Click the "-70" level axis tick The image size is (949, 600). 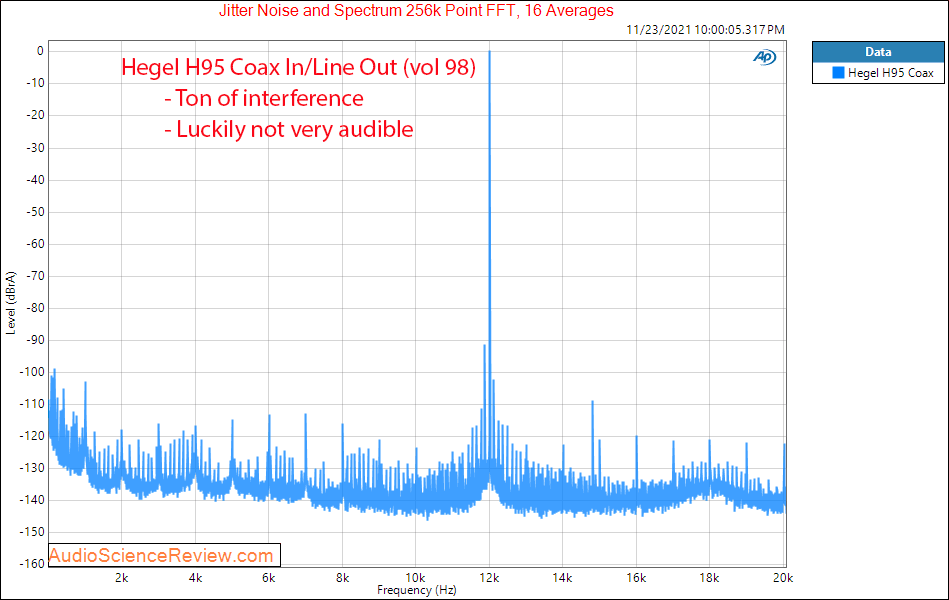(35, 276)
